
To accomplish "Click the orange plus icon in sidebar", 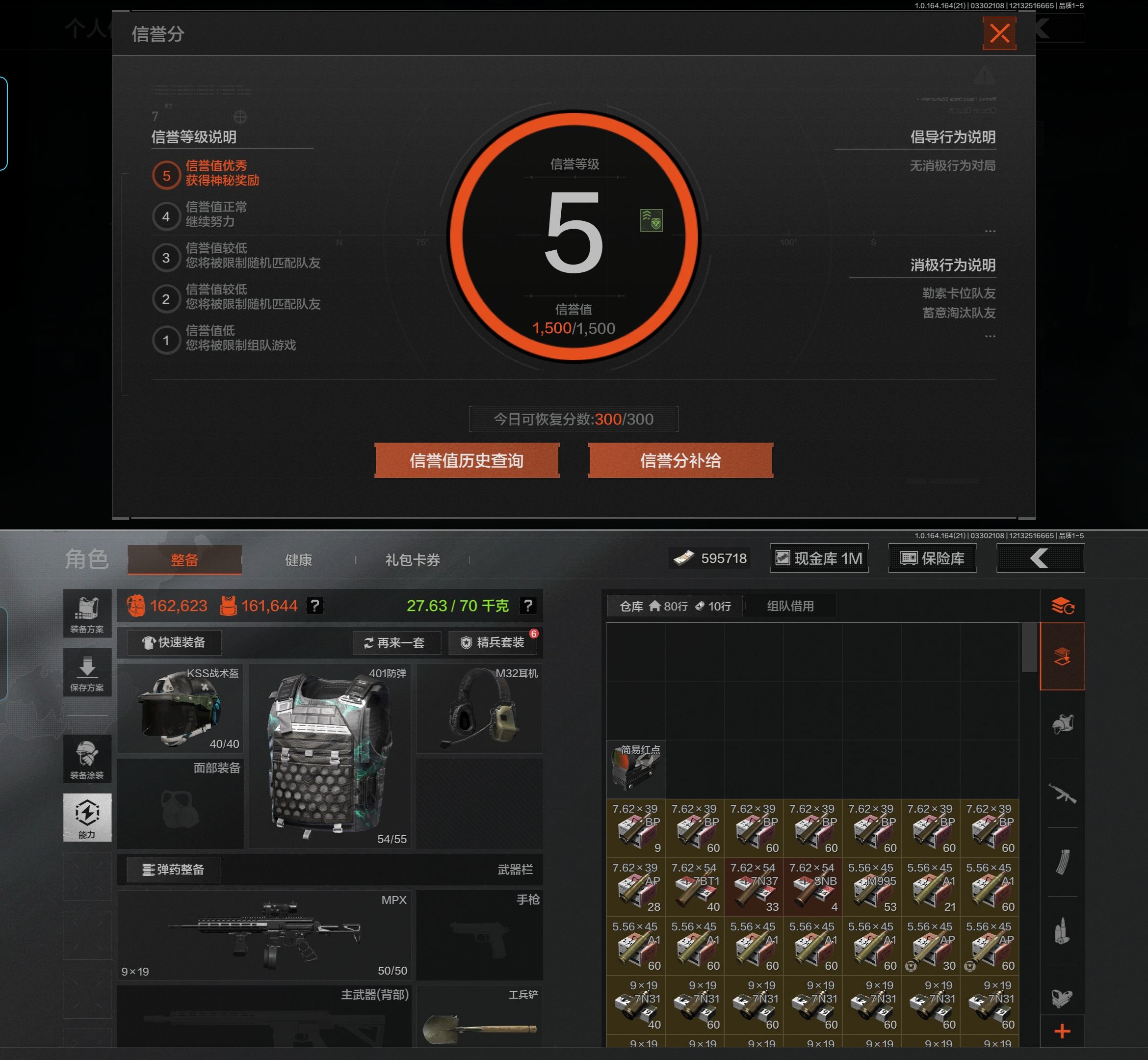I will (1062, 1032).
